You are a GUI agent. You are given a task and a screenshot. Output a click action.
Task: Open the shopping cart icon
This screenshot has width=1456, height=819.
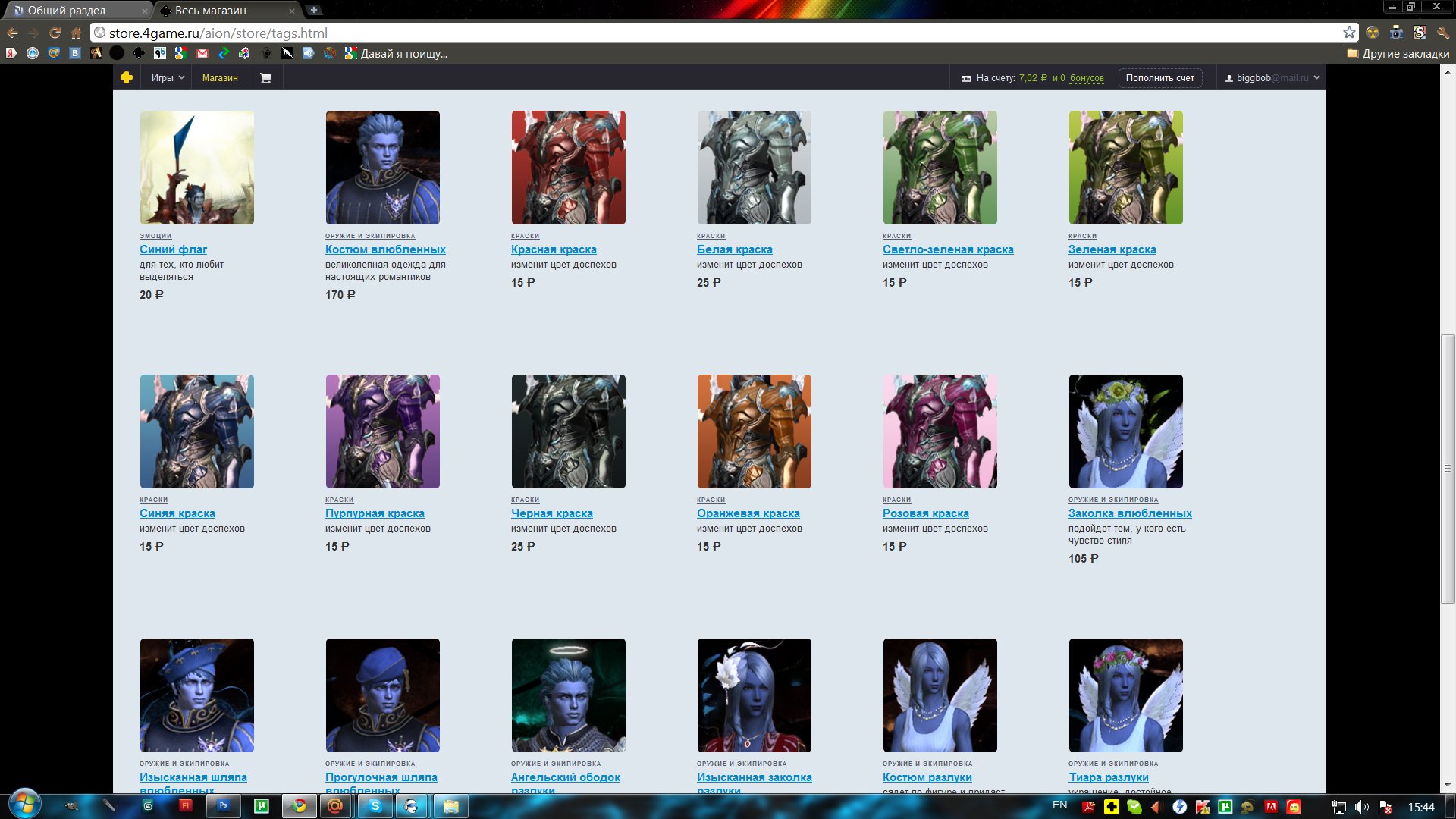(265, 78)
